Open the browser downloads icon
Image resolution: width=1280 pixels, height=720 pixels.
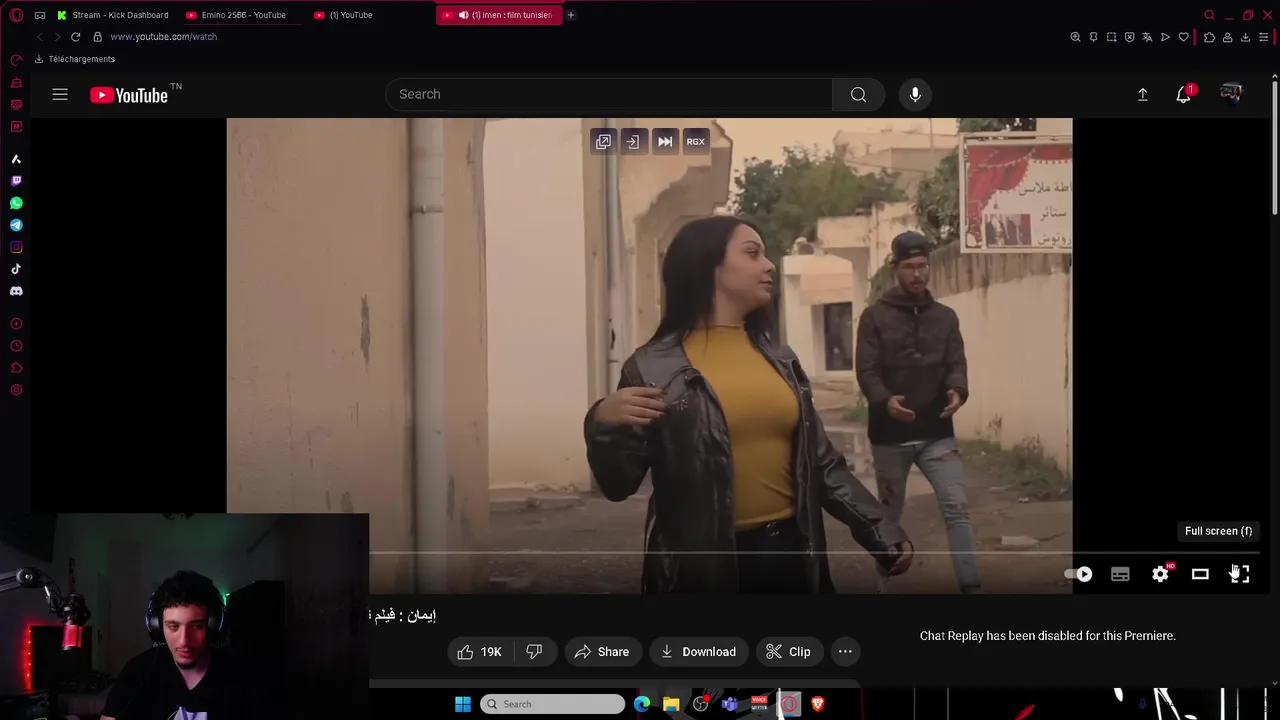(1245, 37)
